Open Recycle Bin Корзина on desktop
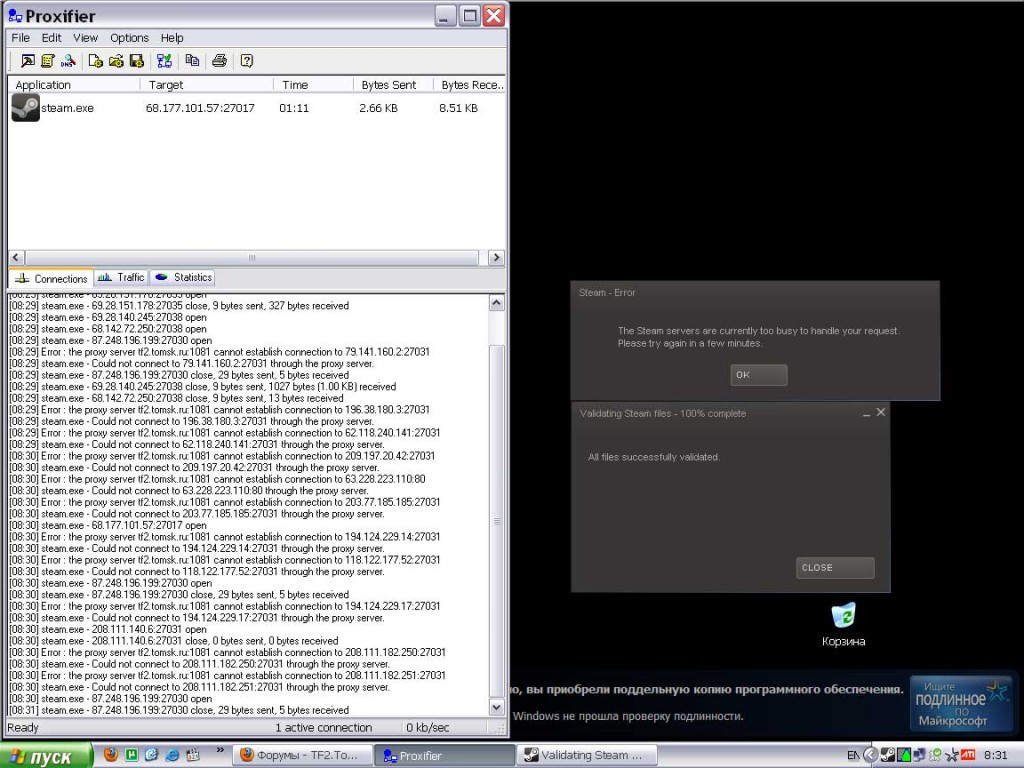The height and width of the screenshot is (768, 1024). (844, 624)
